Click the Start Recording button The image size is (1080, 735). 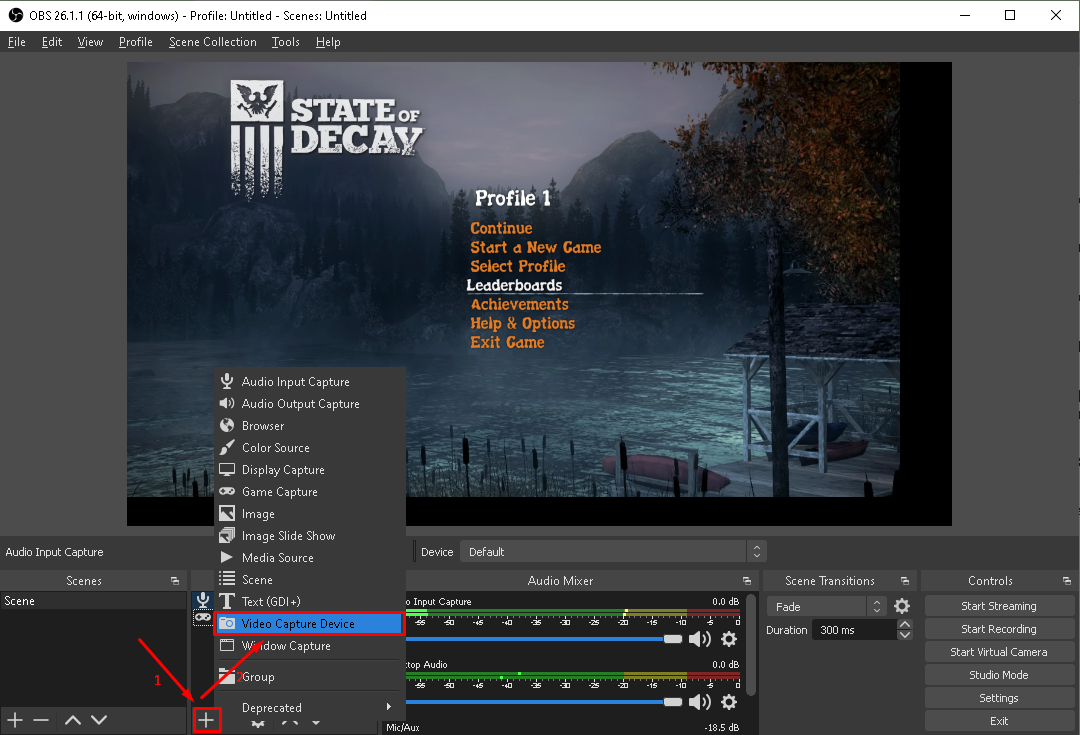coord(999,629)
